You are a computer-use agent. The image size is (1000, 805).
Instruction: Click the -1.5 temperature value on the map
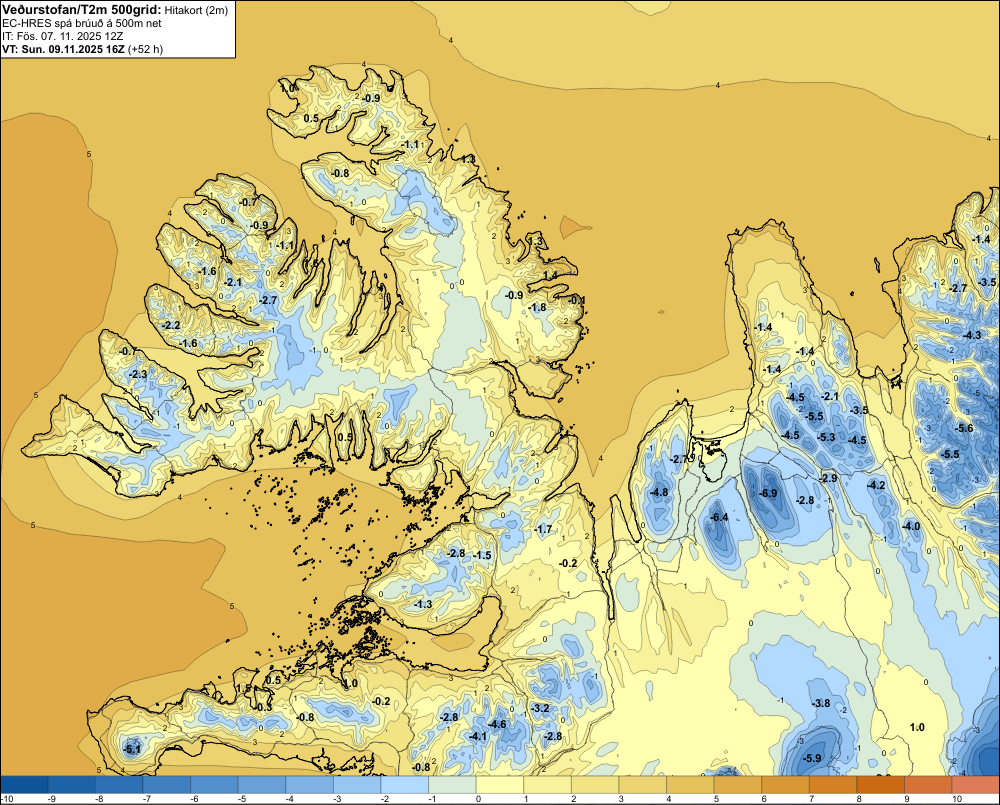point(483,555)
